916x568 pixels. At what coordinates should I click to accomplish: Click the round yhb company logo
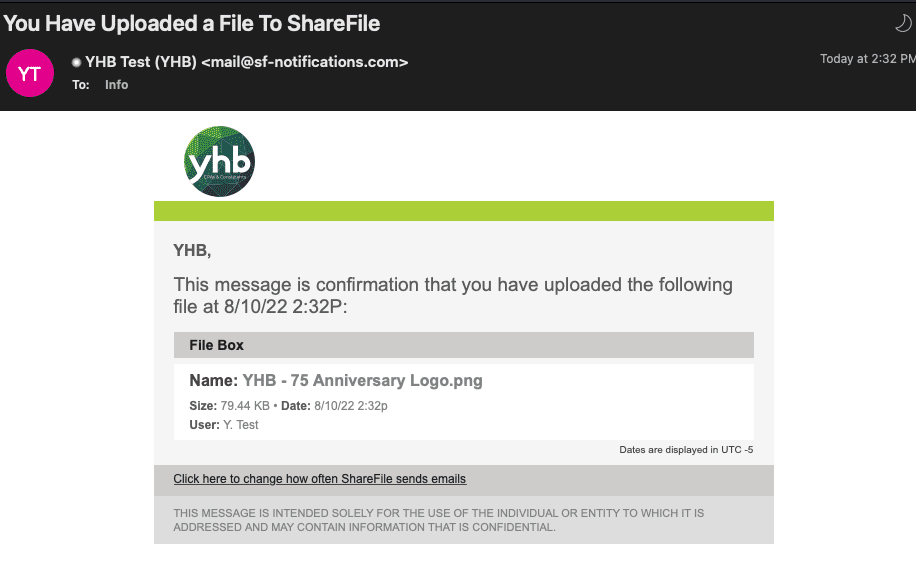click(219, 161)
